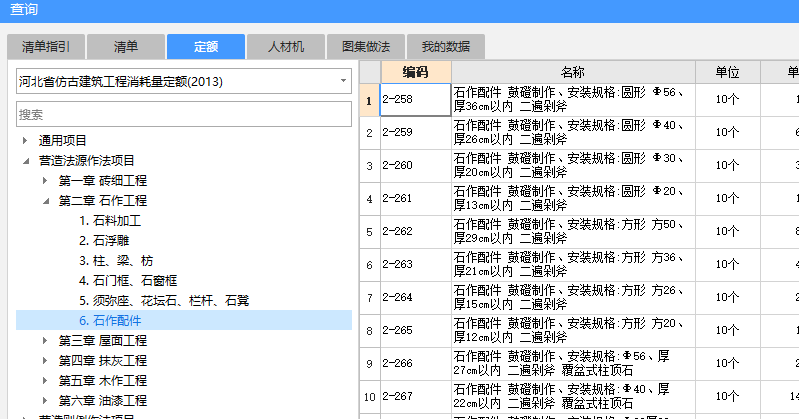799x419 pixels.
Task: Select the 定额 tab
Action: tap(206, 47)
